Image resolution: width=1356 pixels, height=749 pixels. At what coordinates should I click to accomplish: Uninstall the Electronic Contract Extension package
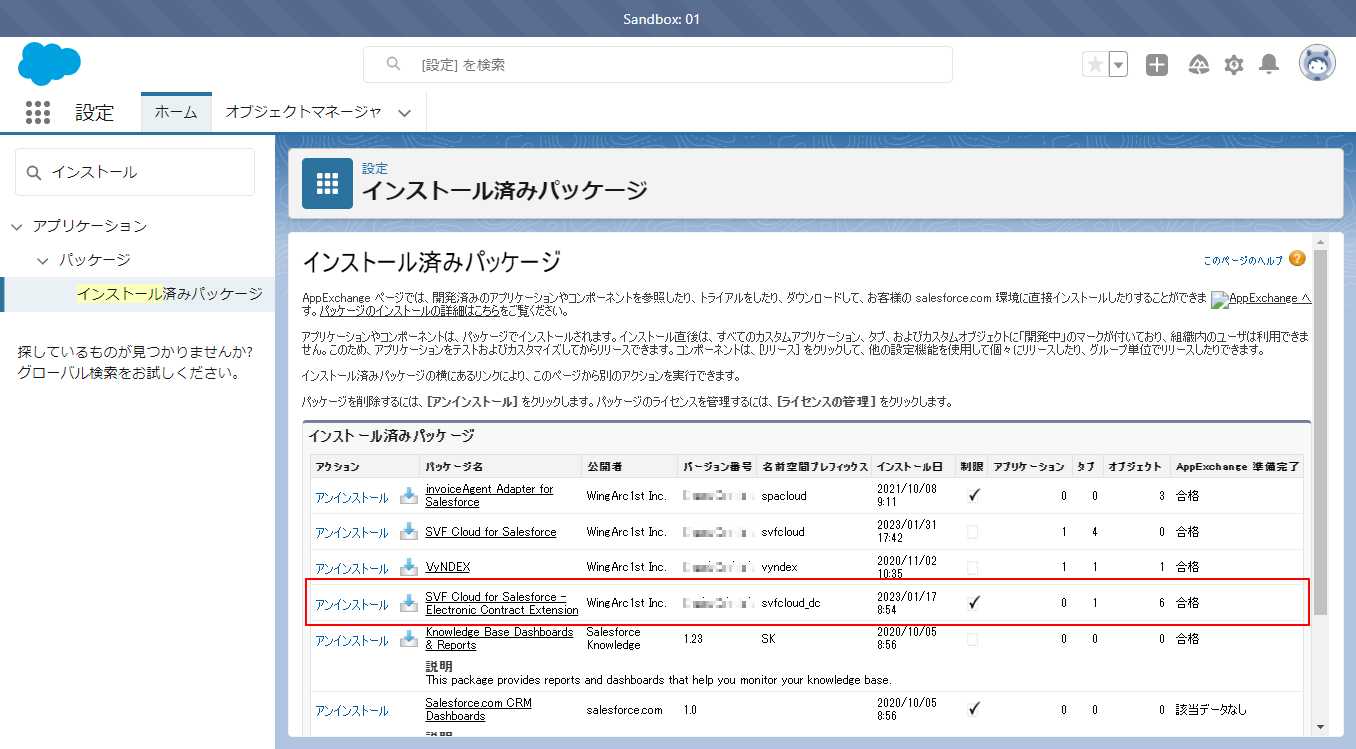(352, 604)
